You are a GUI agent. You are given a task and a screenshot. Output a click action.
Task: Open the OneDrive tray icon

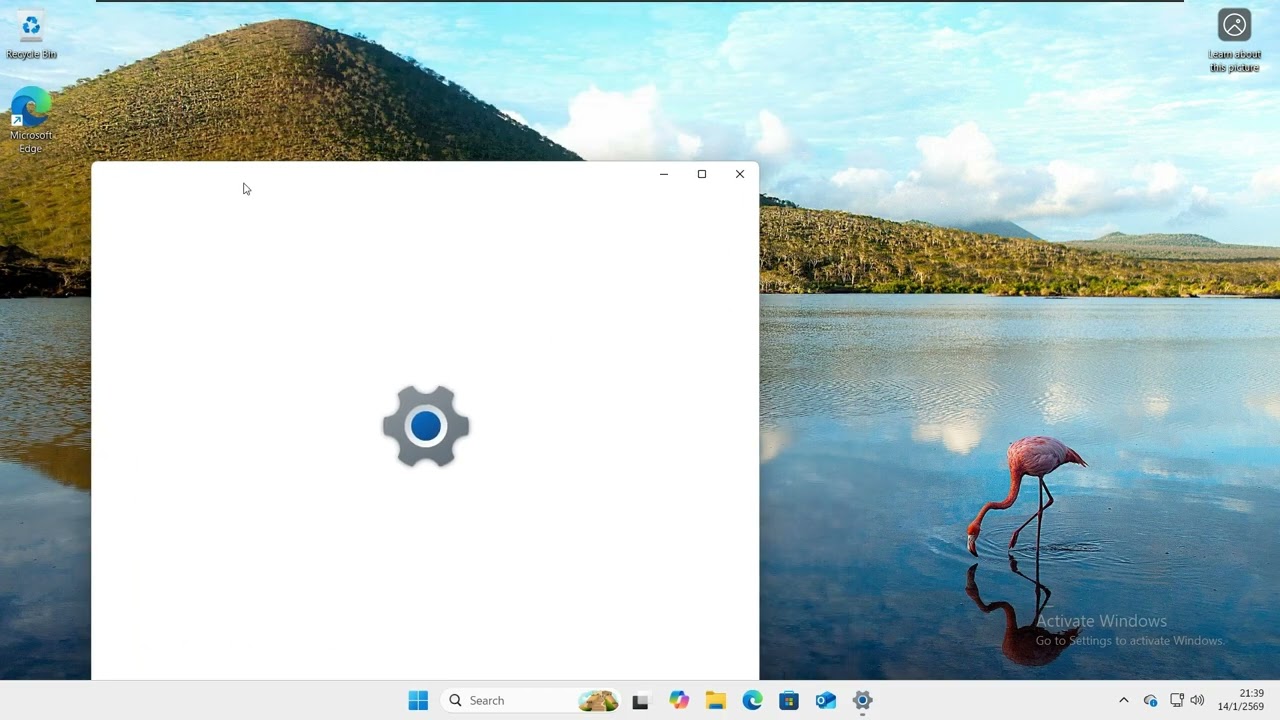tap(1150, 700)
